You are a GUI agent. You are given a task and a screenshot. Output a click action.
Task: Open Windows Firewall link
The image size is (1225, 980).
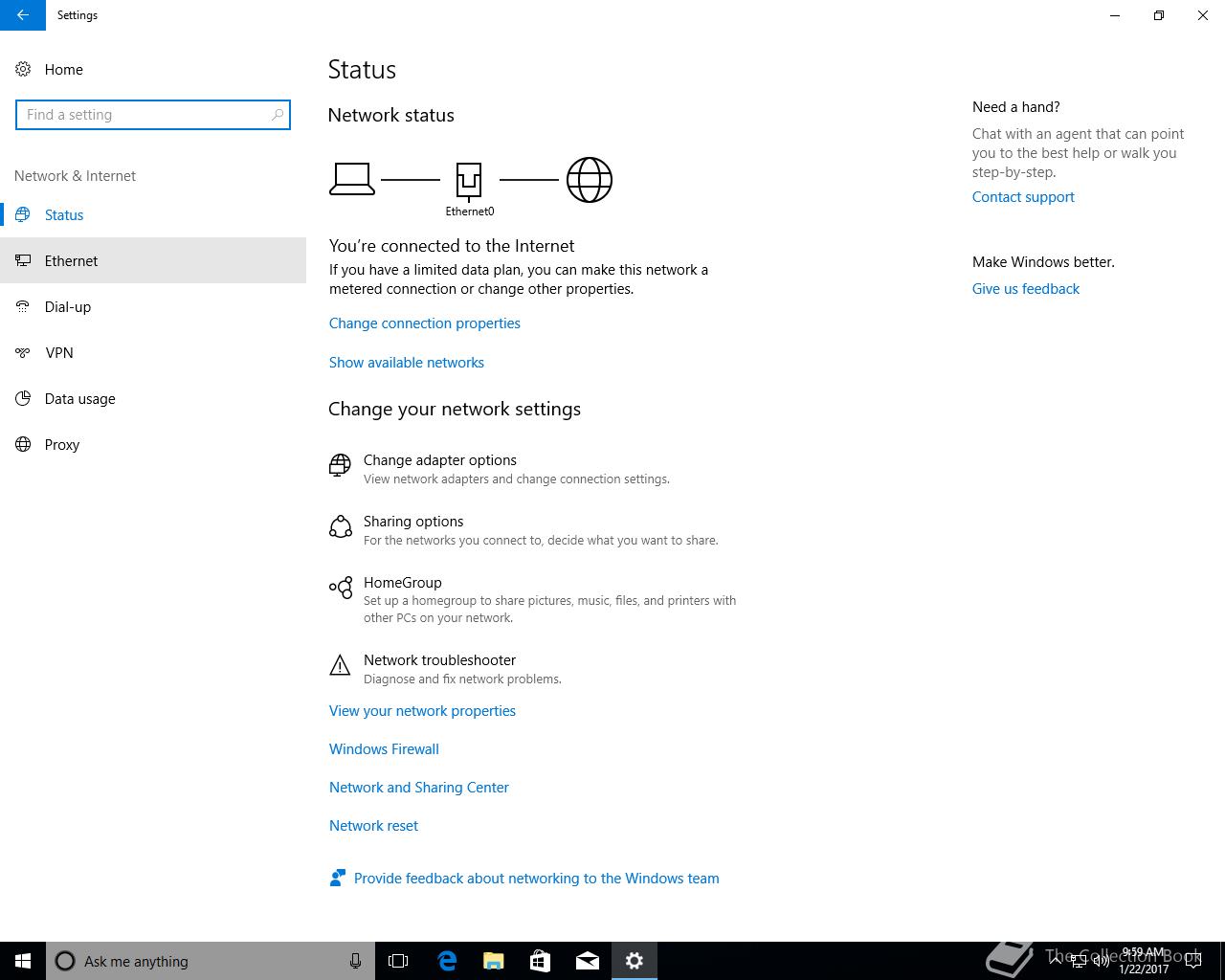tap(384, 749)
